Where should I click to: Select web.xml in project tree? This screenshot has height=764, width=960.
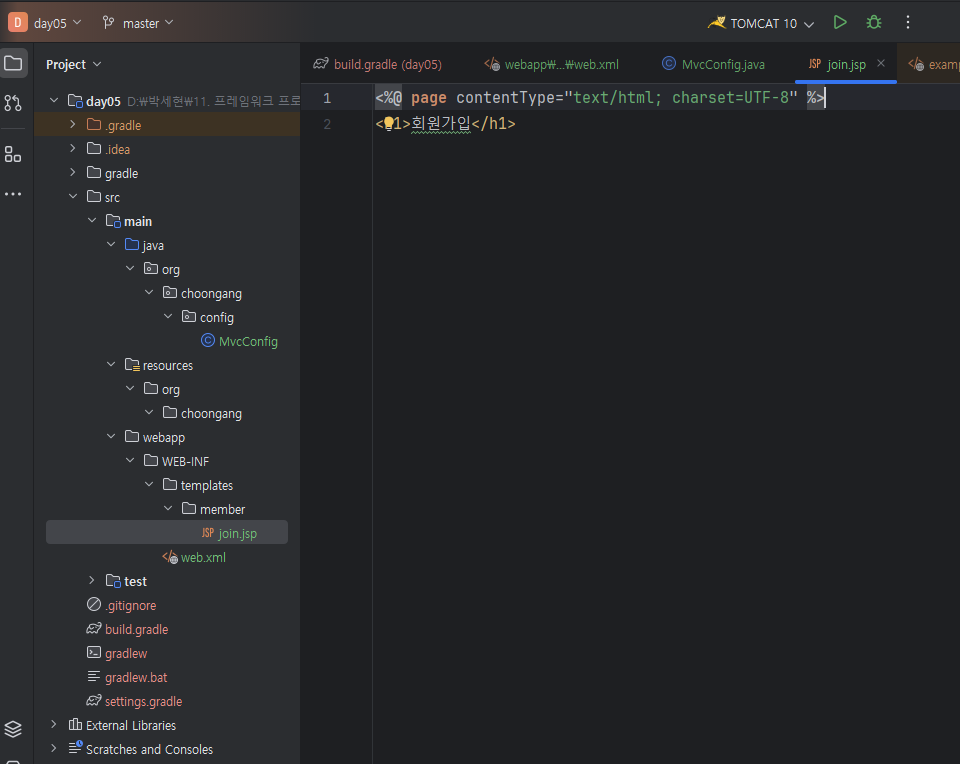[203, 558]
